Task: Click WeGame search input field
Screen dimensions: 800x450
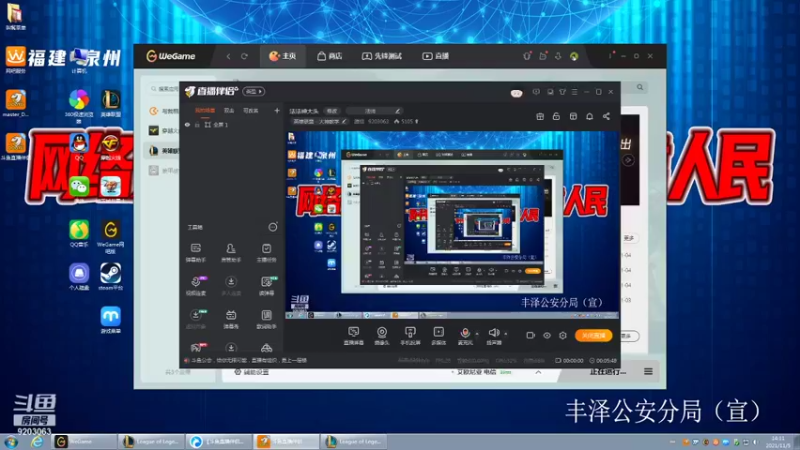Action: tap(166, 89)
